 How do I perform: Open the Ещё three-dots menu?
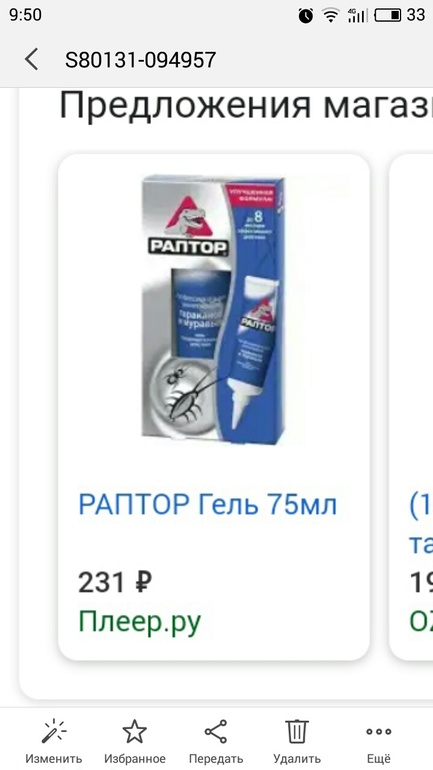click(379, 732)
